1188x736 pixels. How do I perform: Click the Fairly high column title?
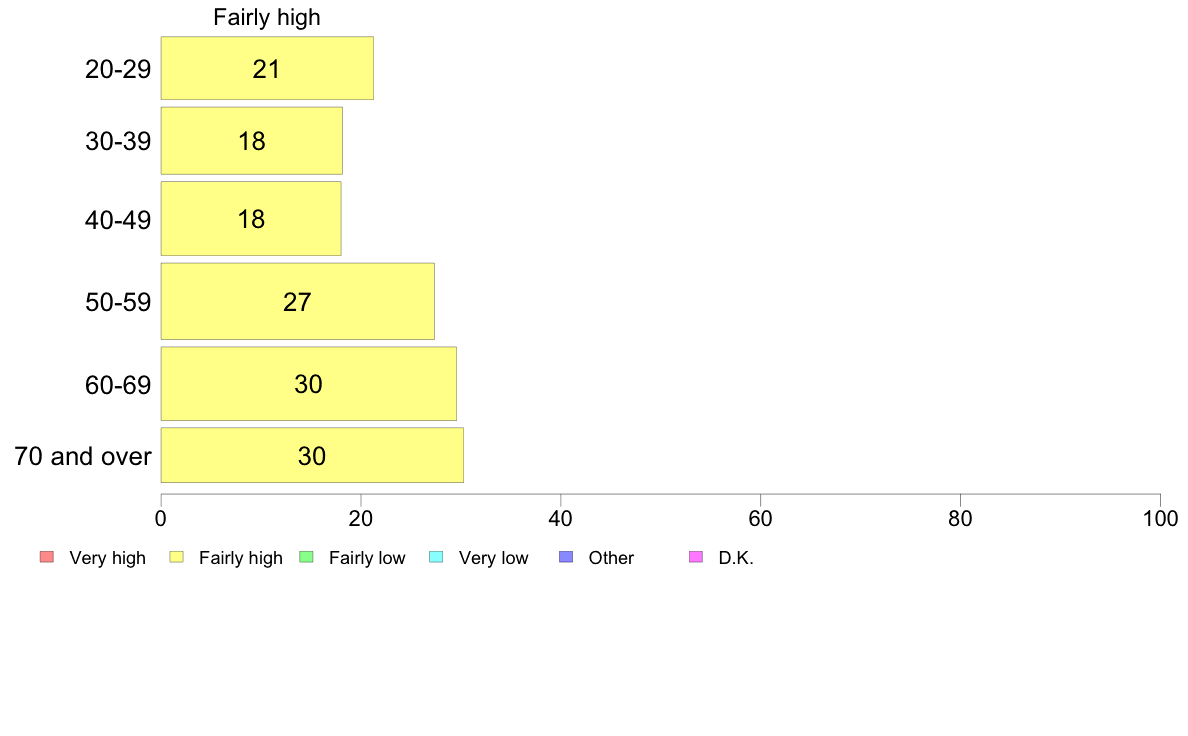267,17
